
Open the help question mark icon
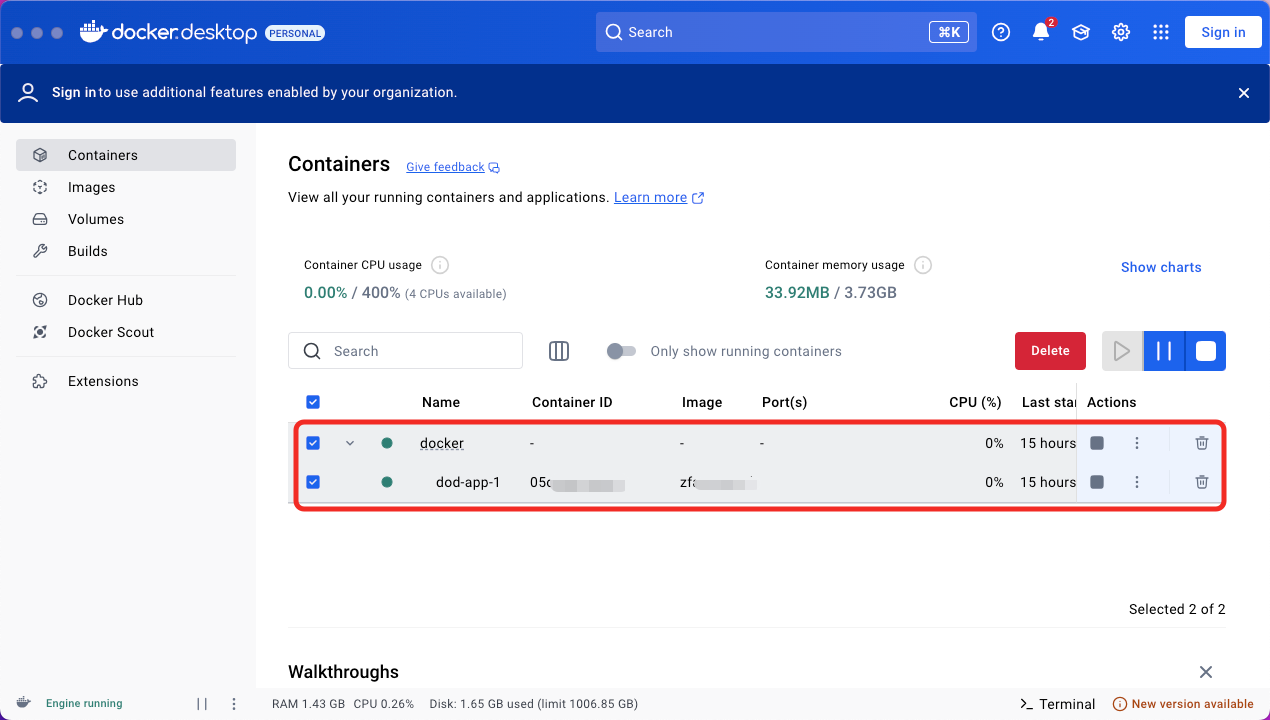(x=1001, y=32)
